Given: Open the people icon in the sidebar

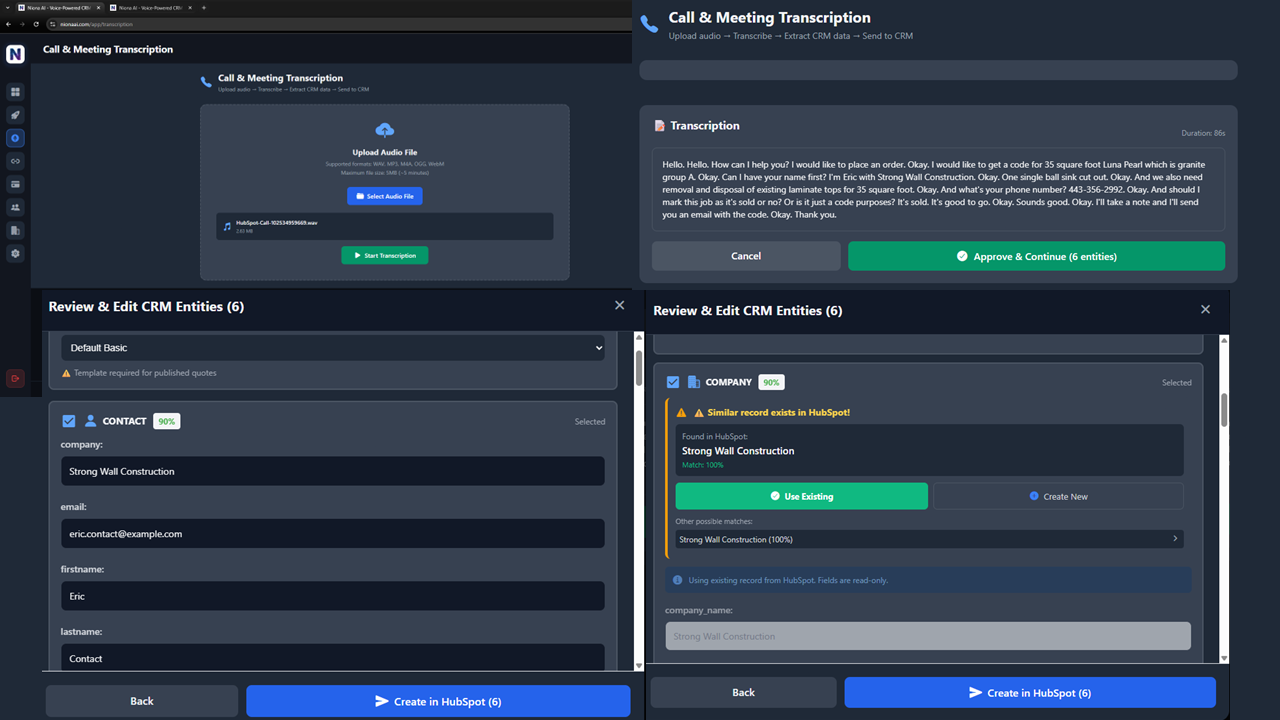Looking at the screenshot, I should [15, 207].
